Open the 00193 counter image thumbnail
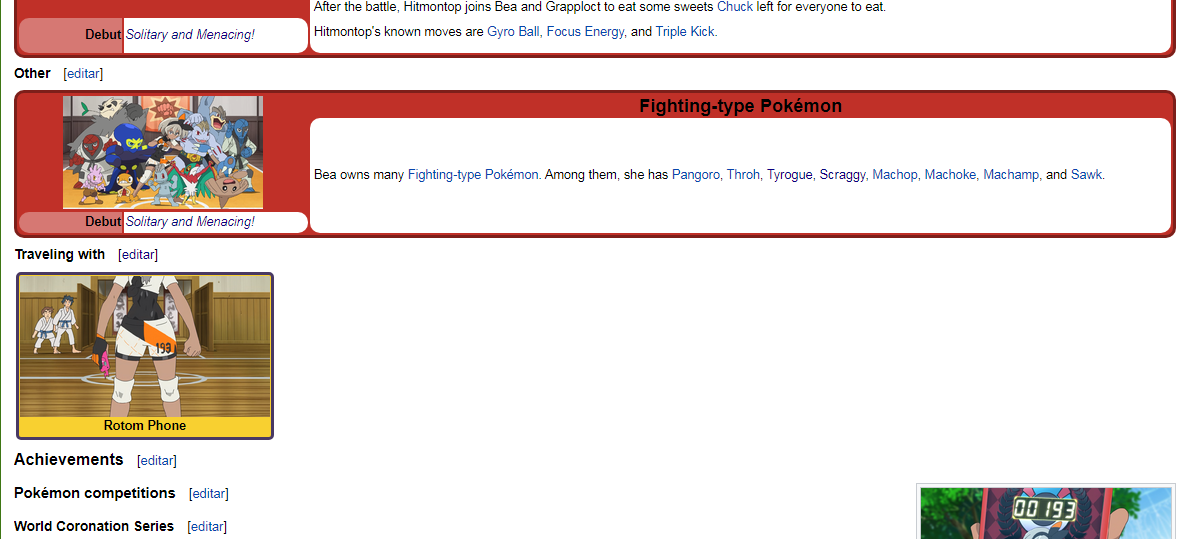 1046,513
